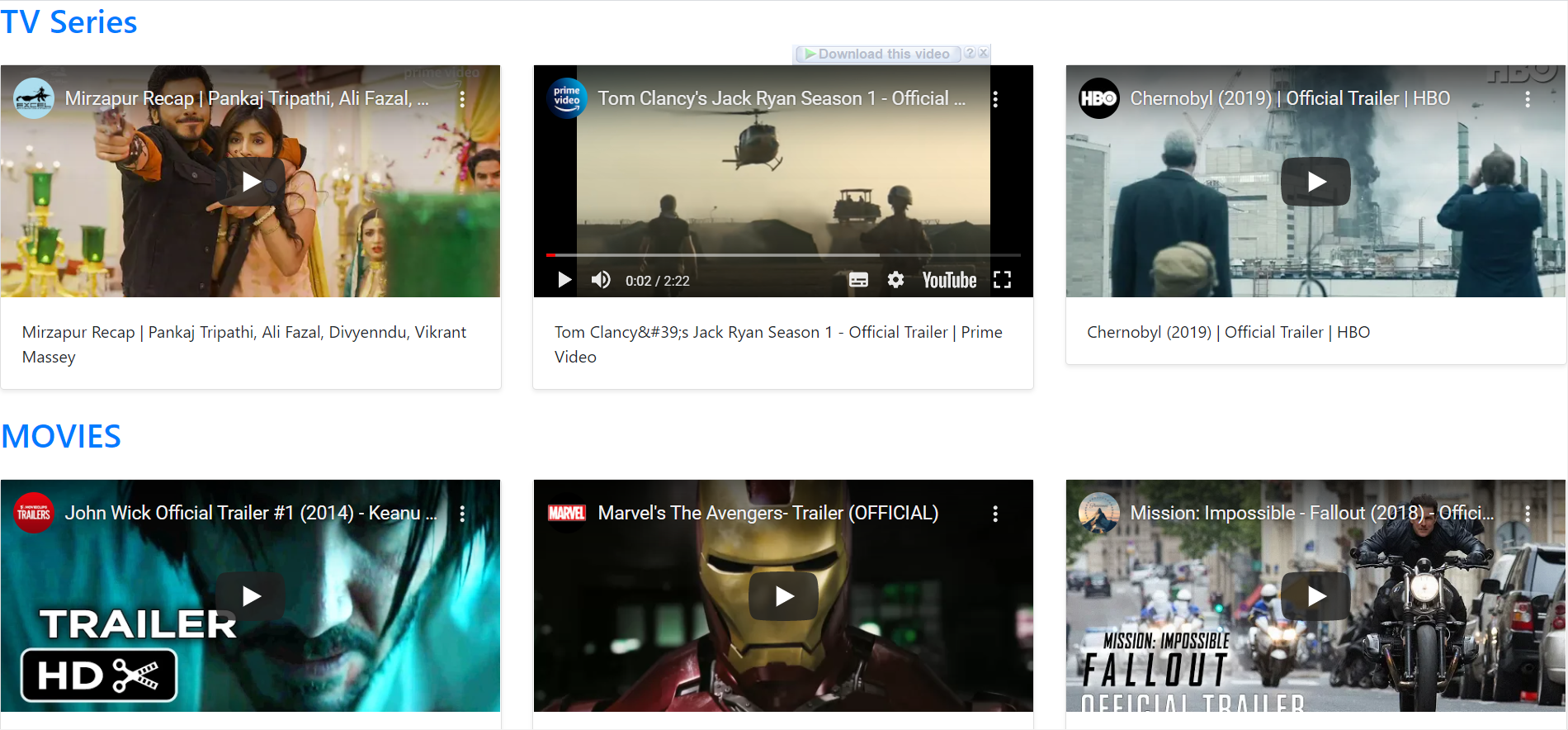Viewport: 1568px width, 730px height.
Task: Click Download this video button
Action: point(877,54)
